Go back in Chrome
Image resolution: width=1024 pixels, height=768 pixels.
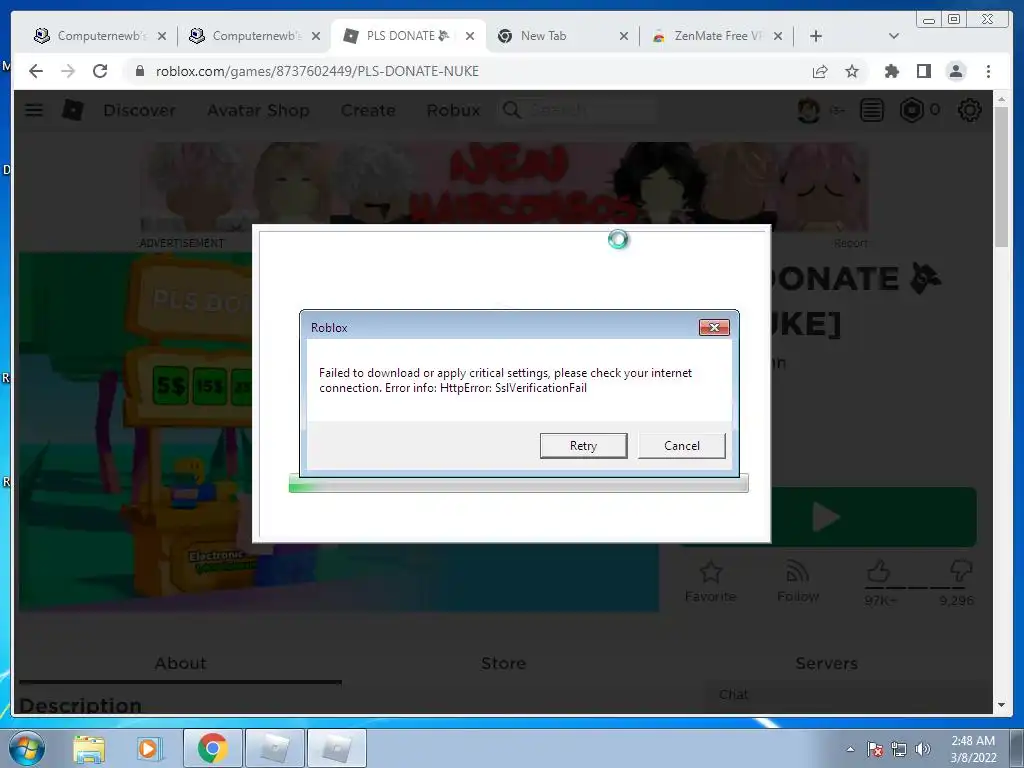[36, 71]
